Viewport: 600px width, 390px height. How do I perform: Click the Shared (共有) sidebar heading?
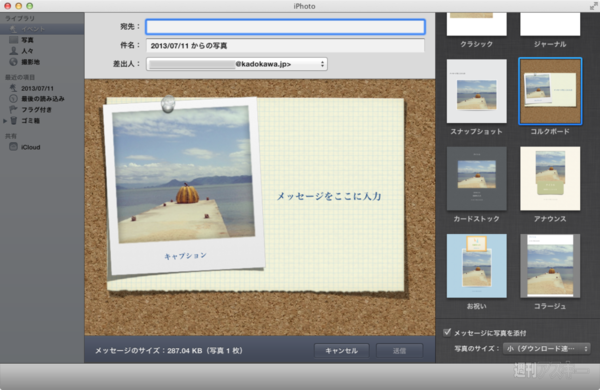pos(11,136)
